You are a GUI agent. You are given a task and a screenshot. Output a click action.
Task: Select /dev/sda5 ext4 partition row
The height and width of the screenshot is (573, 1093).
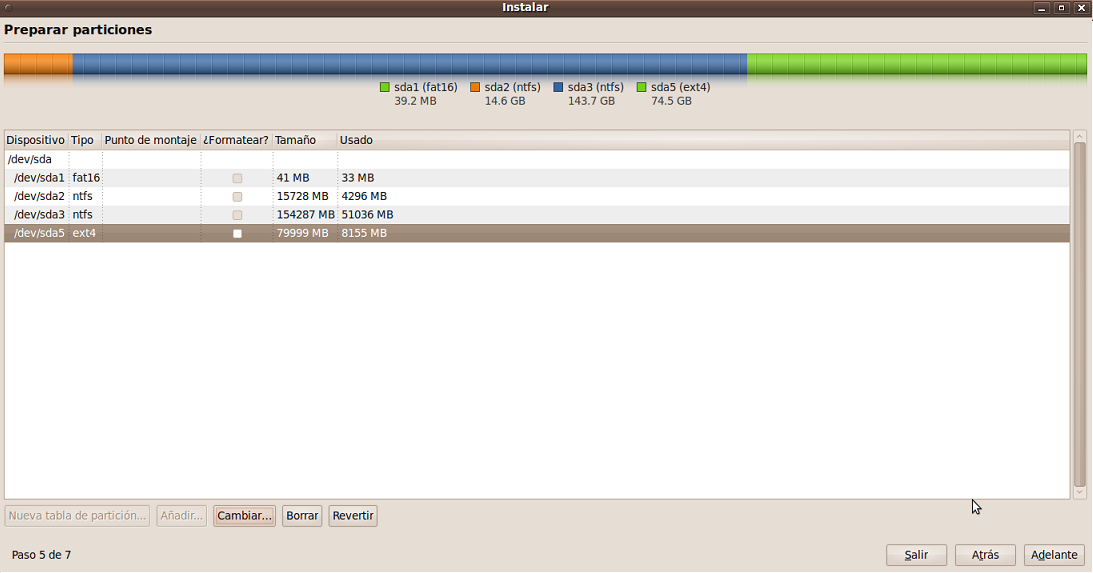(537, 233)
